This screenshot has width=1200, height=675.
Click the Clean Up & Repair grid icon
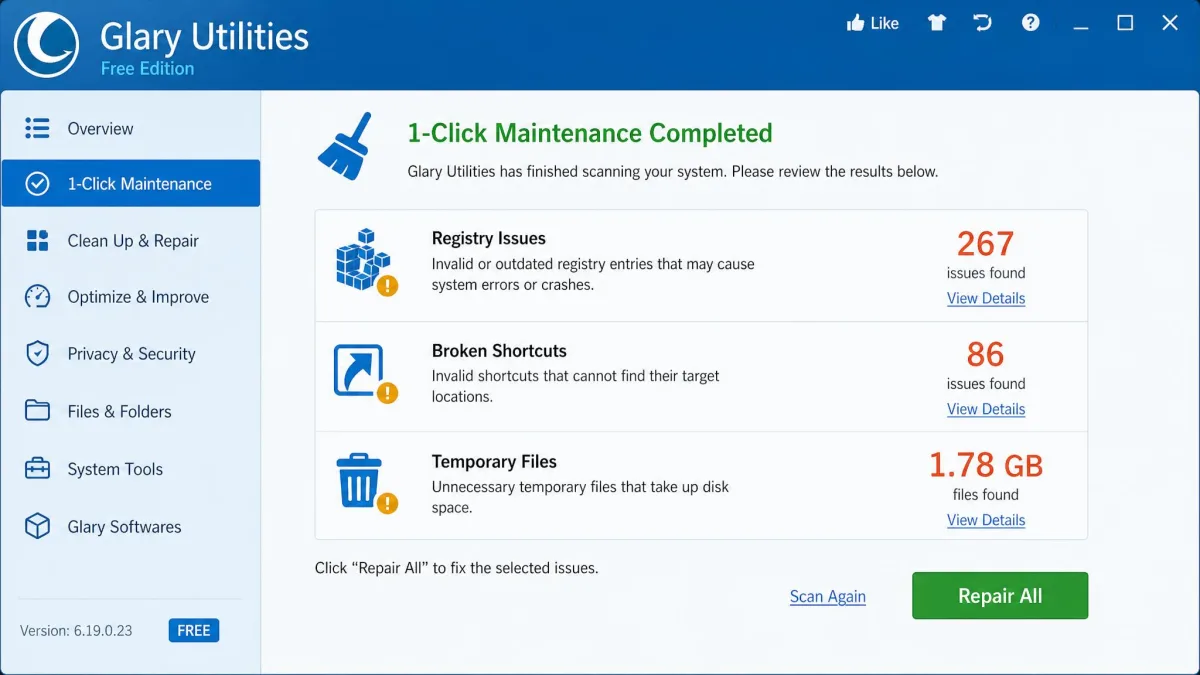click(x=37, y=240)
